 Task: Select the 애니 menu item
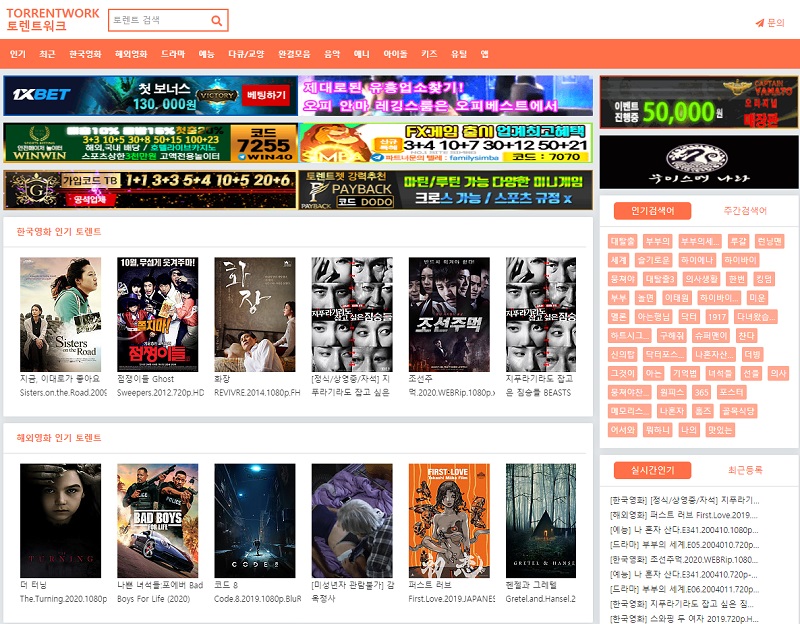coord(362,54)
